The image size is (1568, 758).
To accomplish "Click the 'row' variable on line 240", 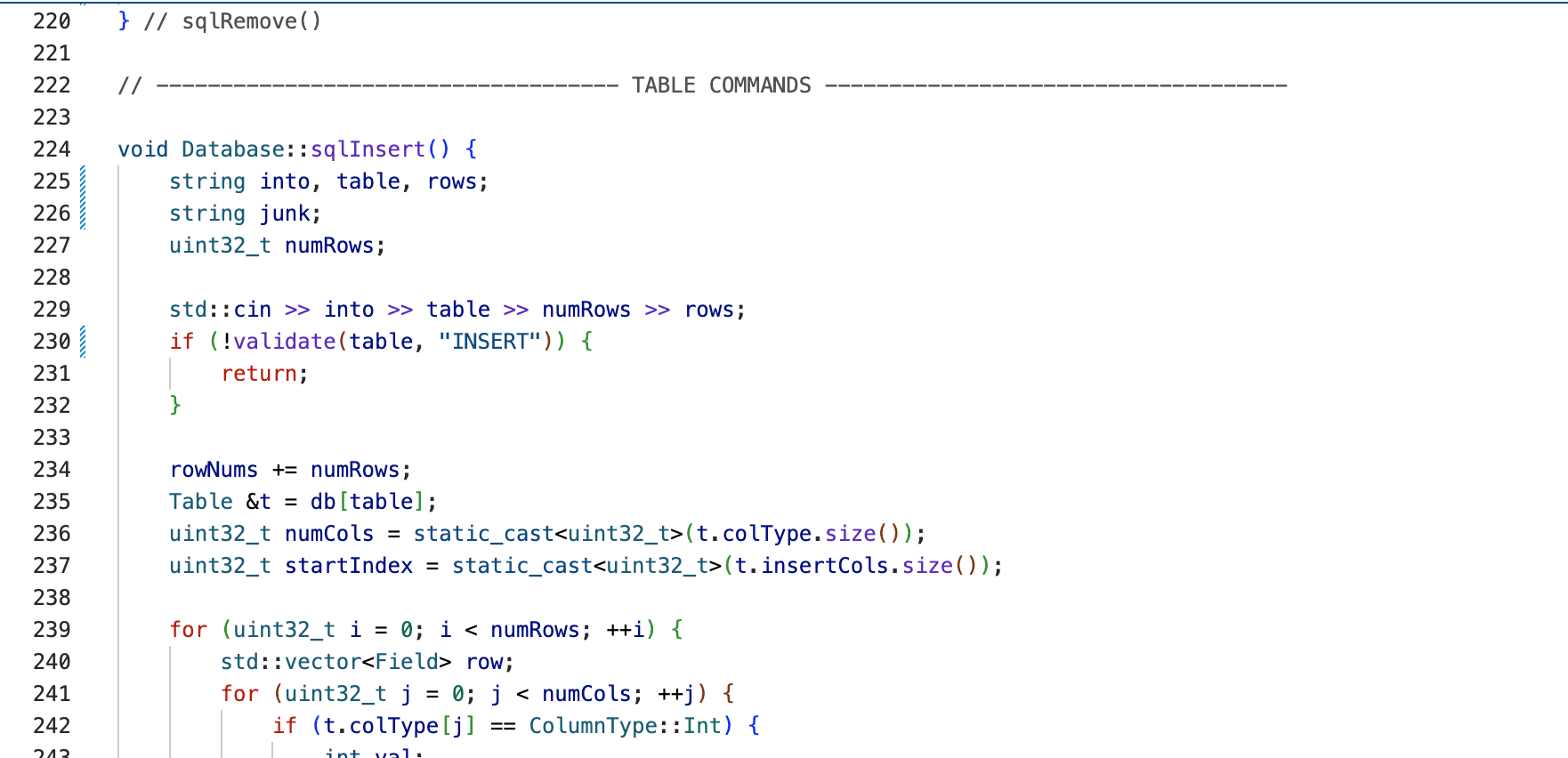I will tap(485, 662).
